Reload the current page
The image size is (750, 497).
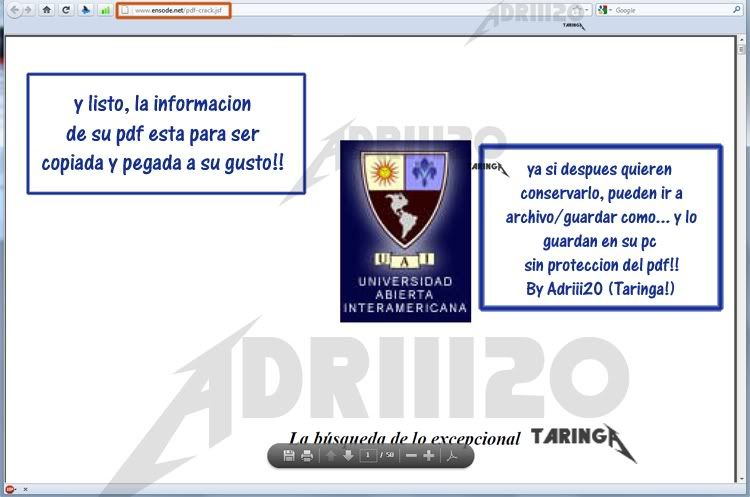tap(66, 10)
